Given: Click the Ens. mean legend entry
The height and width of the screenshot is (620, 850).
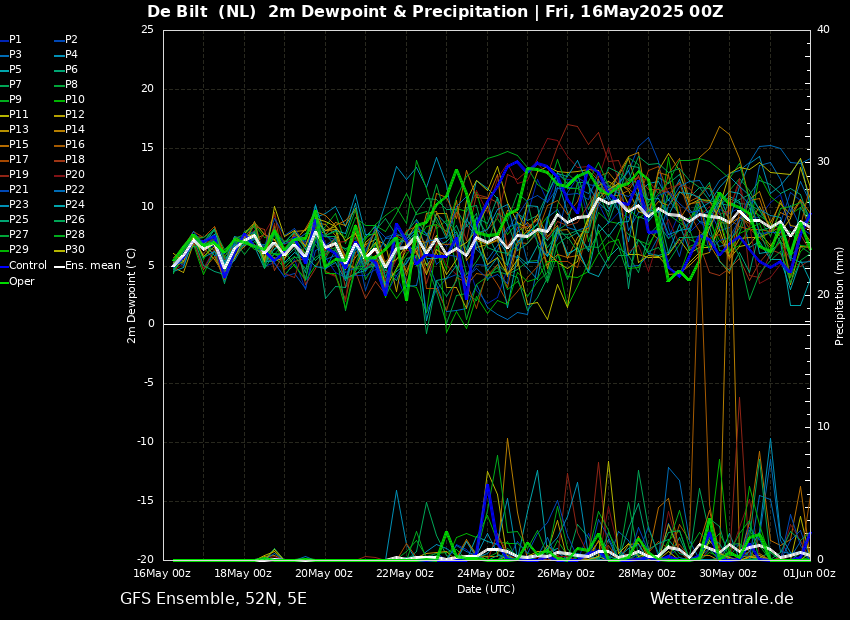Looking at the screenshot, I should click(88, 266).
